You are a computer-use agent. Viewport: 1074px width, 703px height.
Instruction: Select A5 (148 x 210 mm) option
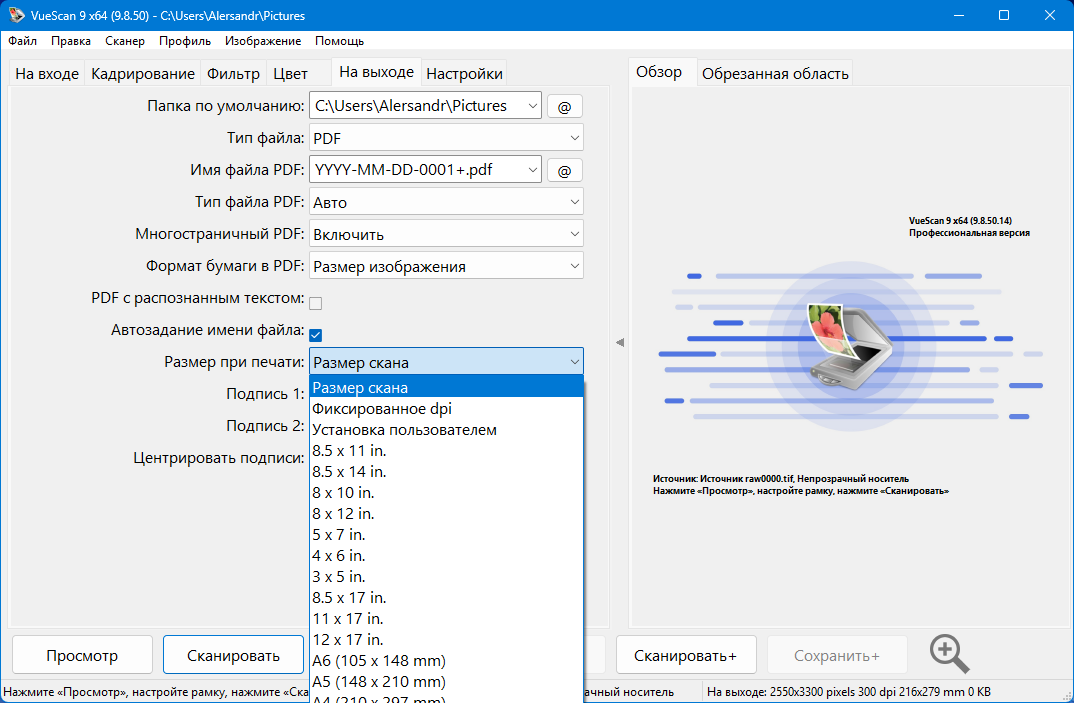click(x=379, y=682)
